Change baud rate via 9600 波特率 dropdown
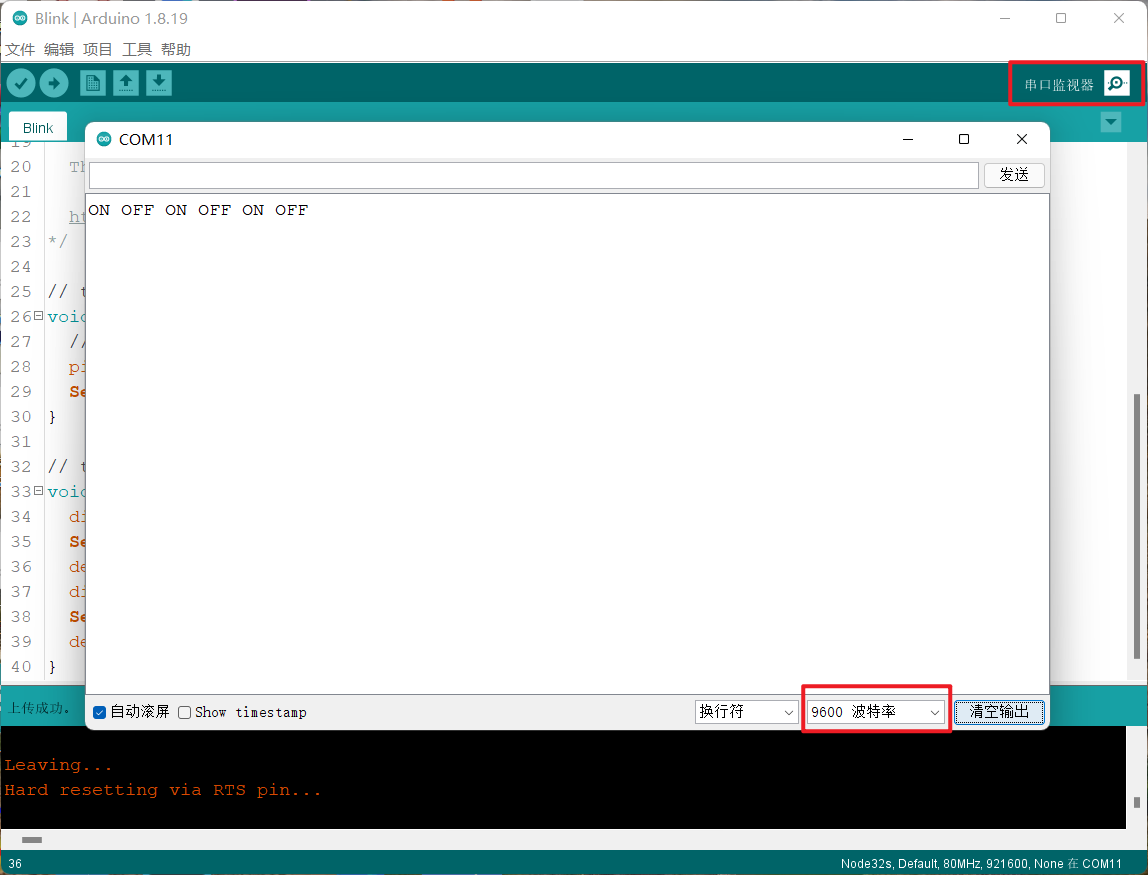The image size is (1148, 875). click(x=874, y=711)
